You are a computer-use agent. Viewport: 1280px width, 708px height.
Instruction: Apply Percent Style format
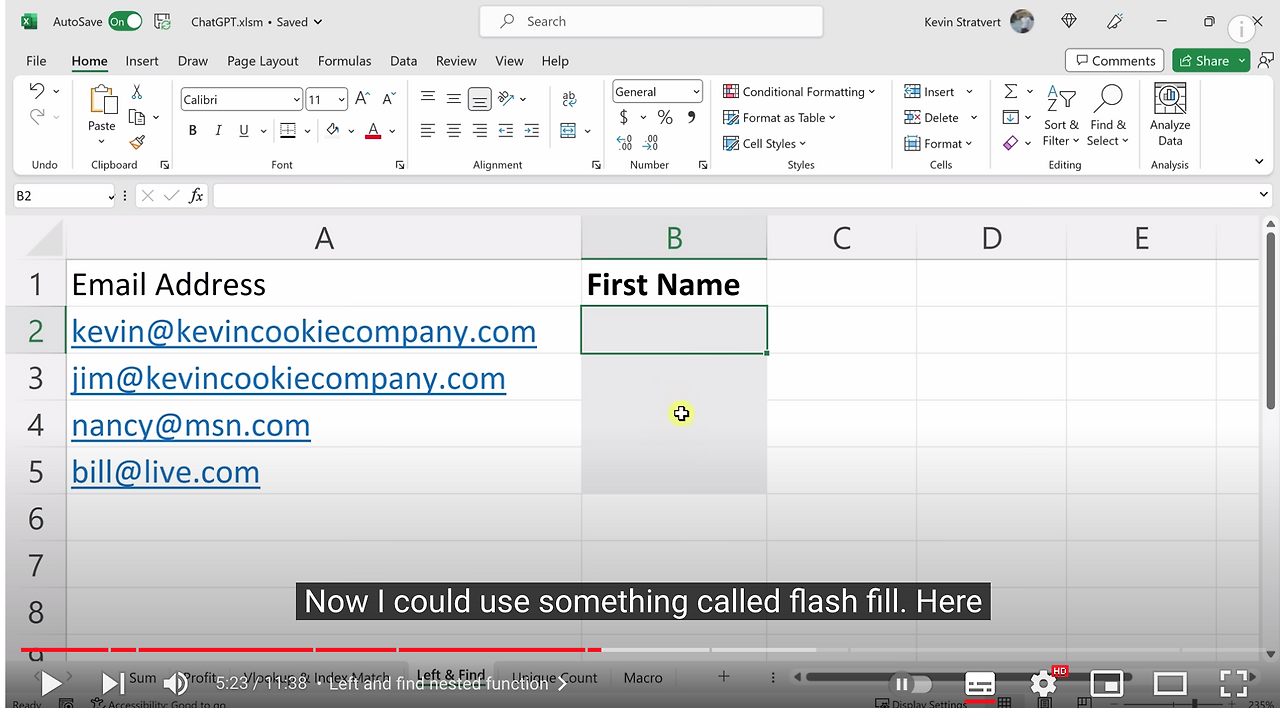click(x=665, y=118)
